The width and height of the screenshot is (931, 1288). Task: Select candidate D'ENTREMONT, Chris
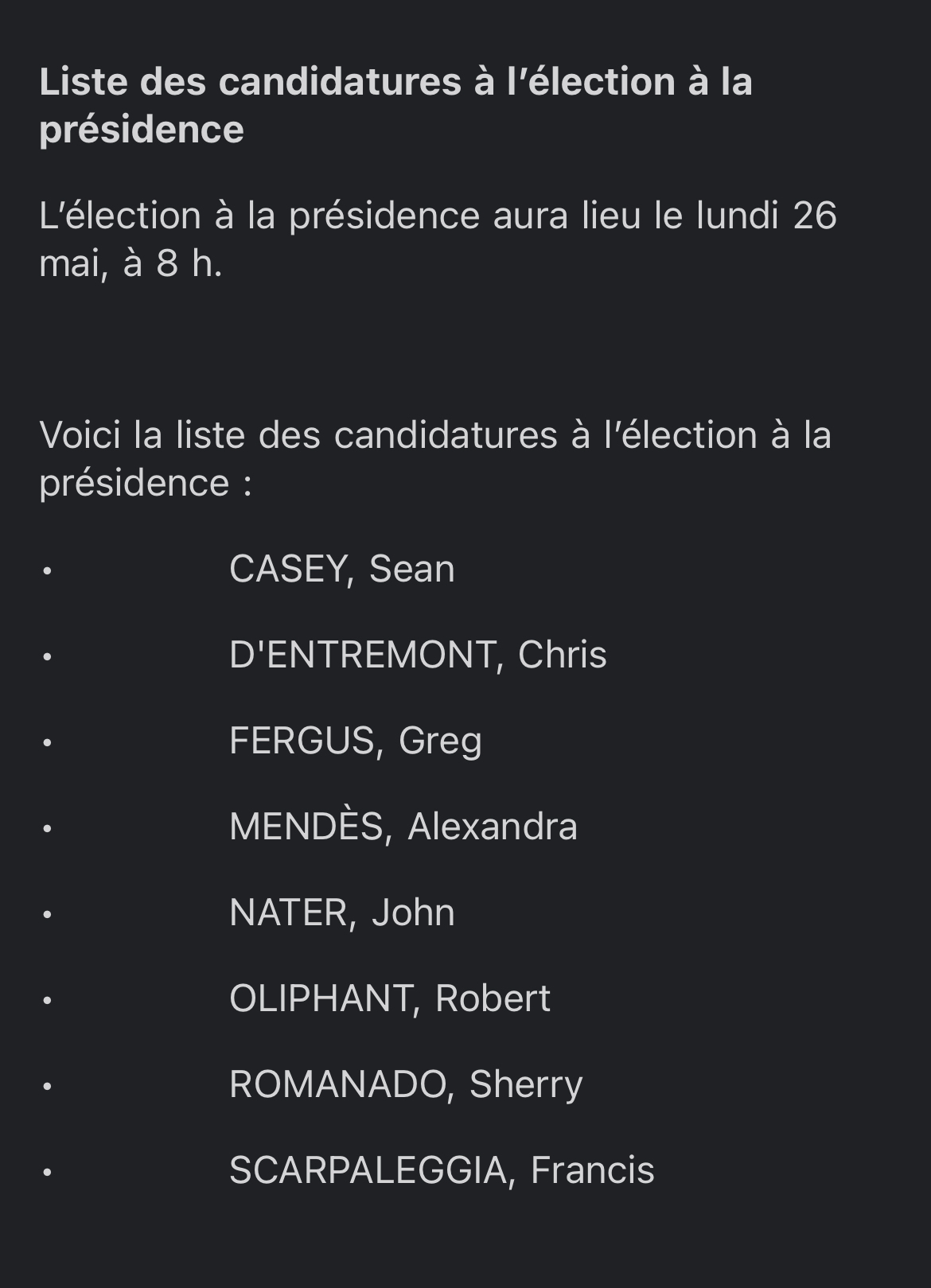418,655
